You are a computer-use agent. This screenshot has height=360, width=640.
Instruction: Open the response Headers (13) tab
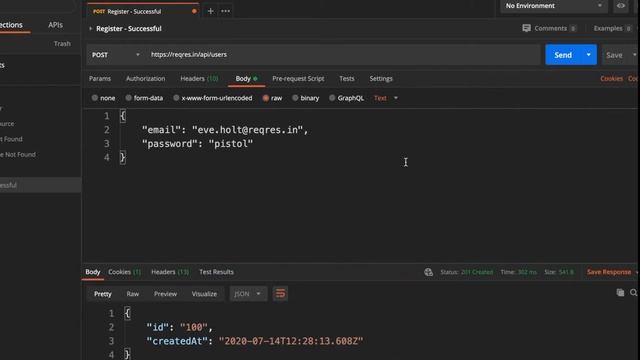(170, 272)
